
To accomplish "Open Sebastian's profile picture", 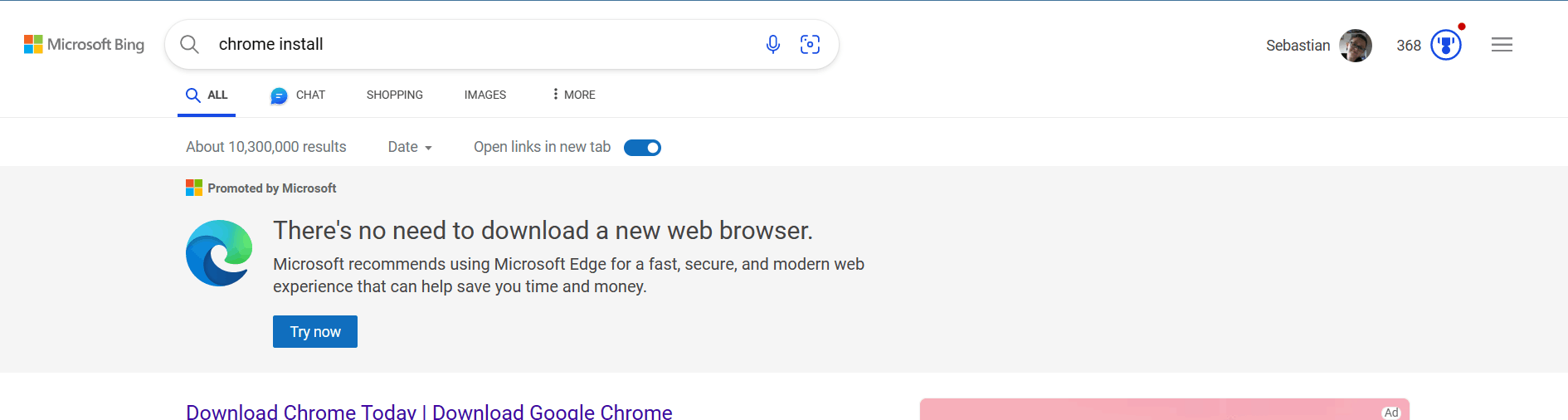I will [1355, 46].
